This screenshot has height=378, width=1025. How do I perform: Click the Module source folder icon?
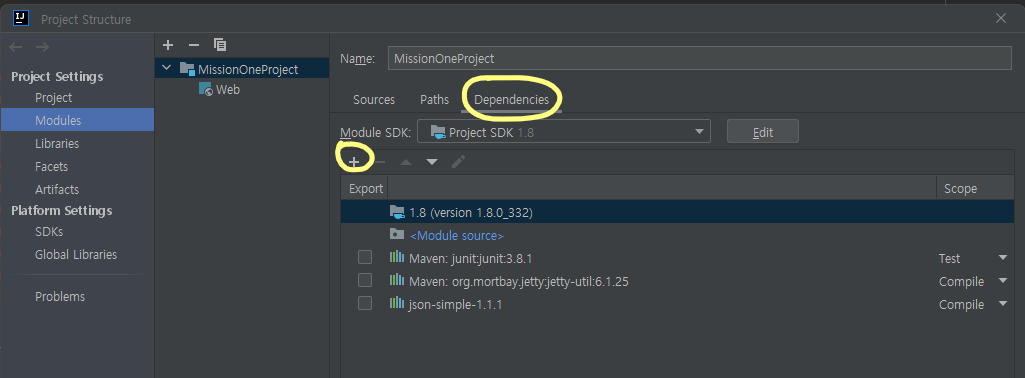(x=396, y=234)
